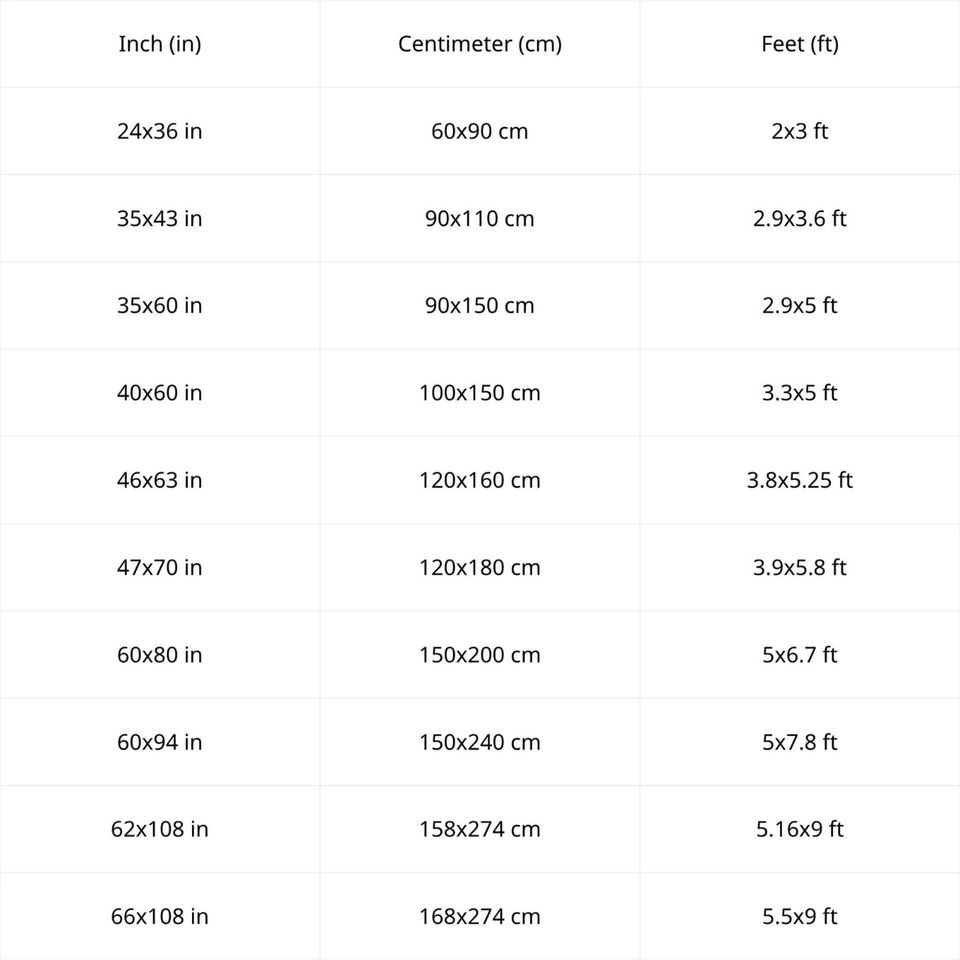This screenshot has height=960, width=960.
Task: Select the 60x90 cm cell
Action: (x=480, y=131)
